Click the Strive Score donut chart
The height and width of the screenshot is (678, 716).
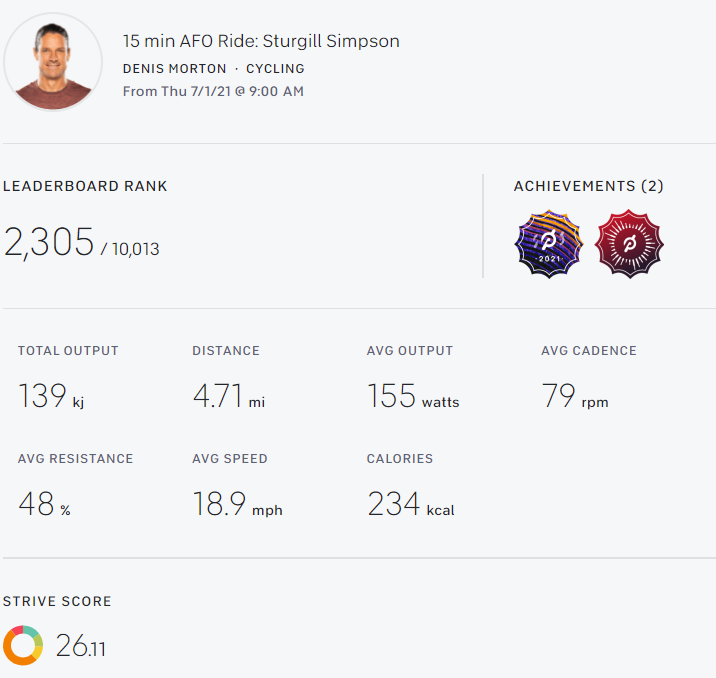[23, 645]
